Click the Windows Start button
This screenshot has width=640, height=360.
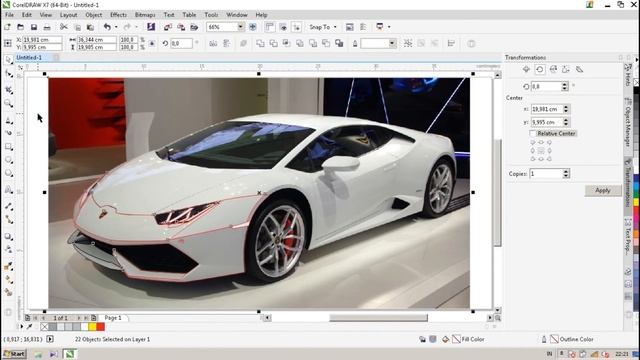click(x=14, y=354)
